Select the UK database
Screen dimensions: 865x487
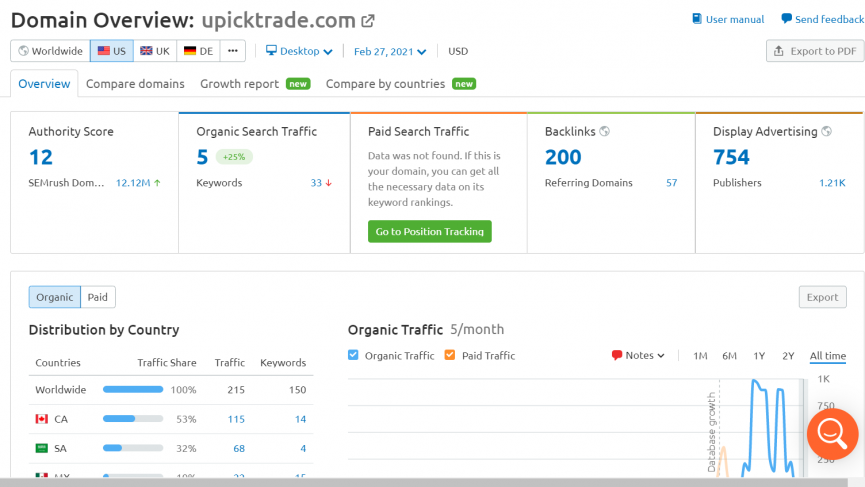click(x=155, y=51)
